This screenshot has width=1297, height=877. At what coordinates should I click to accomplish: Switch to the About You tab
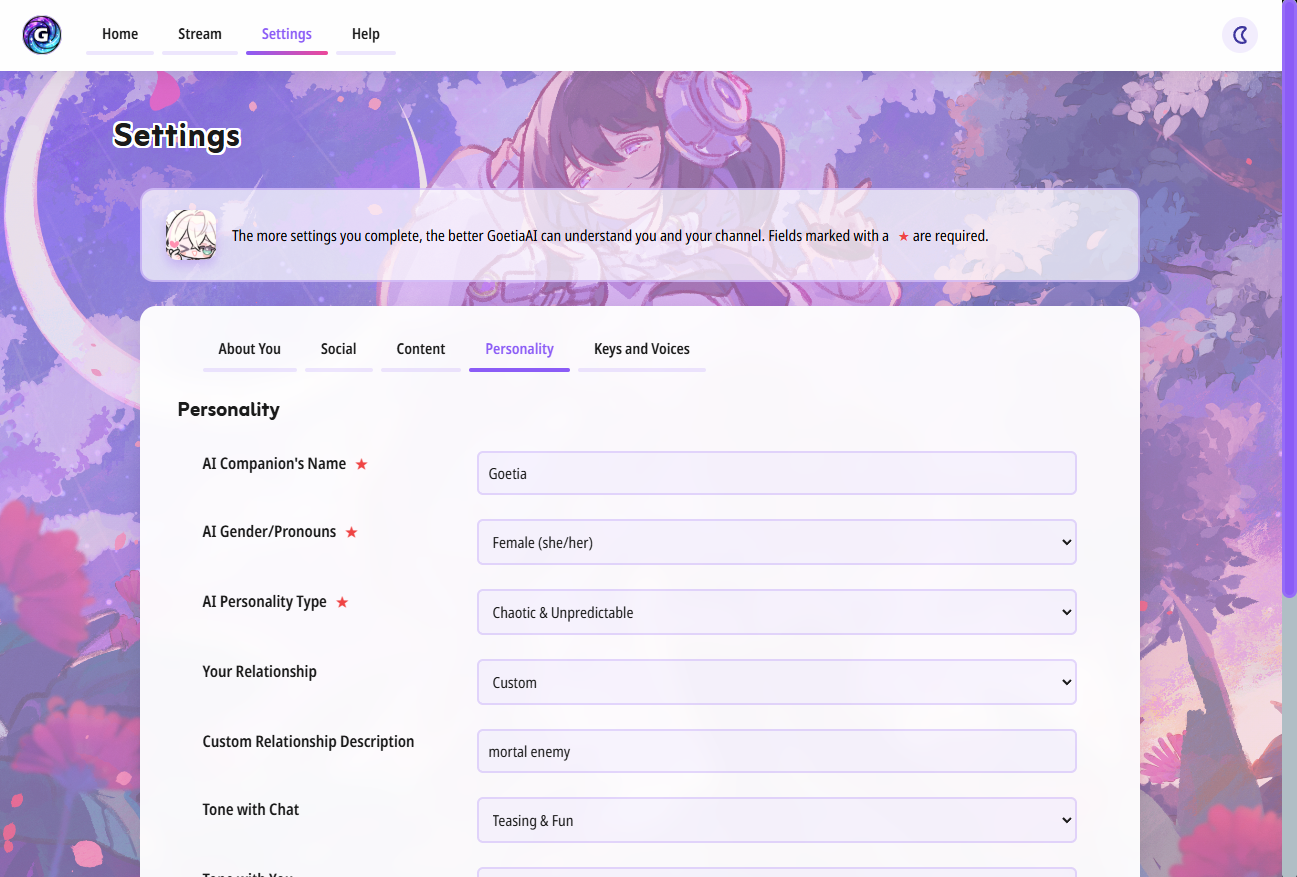249,349
